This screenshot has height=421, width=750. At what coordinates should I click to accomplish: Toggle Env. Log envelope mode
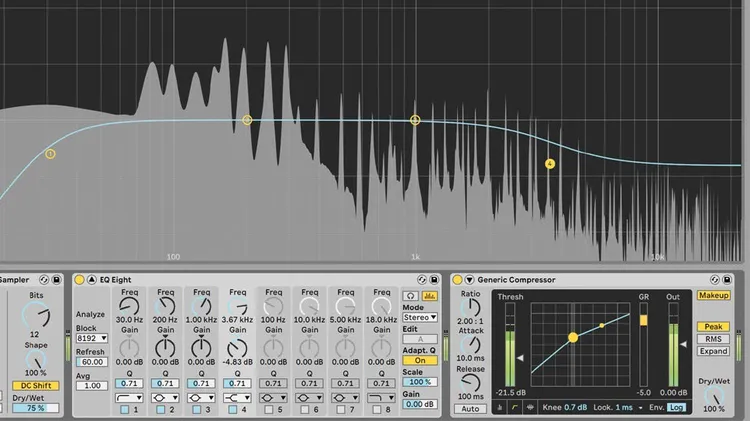[x=676, y=408]
